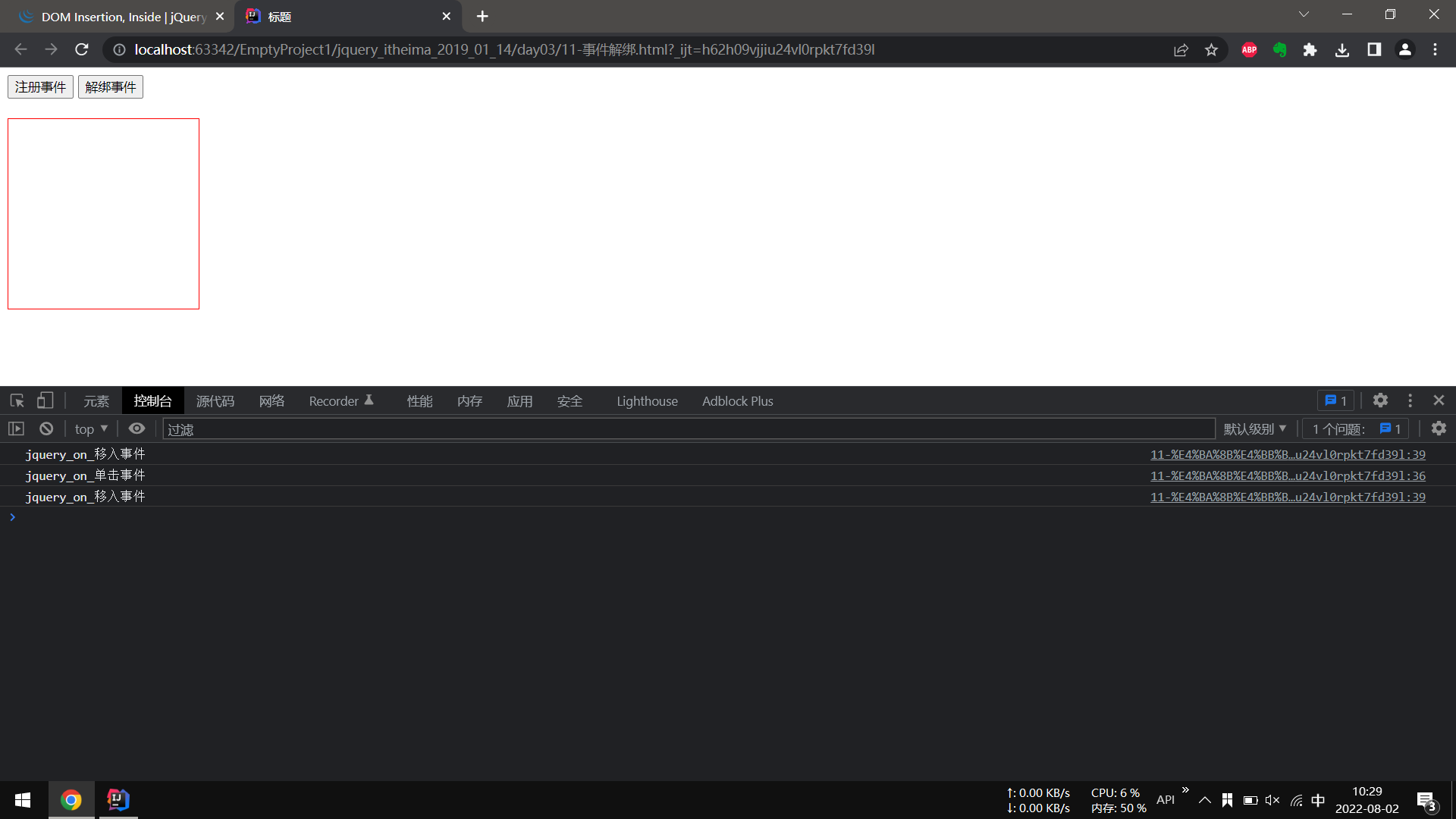
Task: Open a new browser tab
Action: (482, 16)
